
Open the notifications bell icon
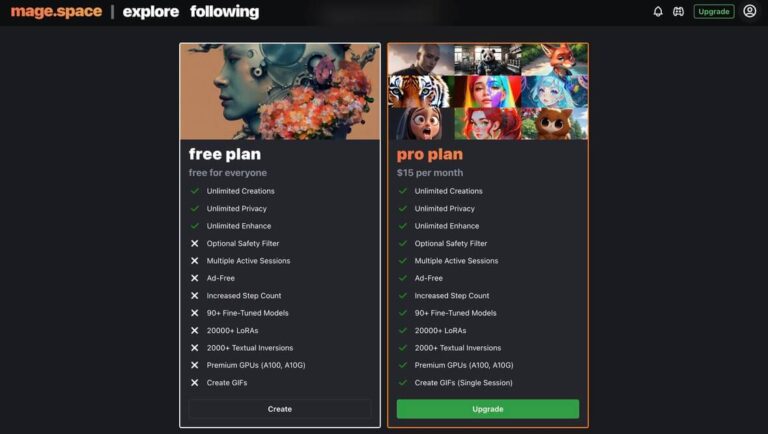[x=658, y=11]
